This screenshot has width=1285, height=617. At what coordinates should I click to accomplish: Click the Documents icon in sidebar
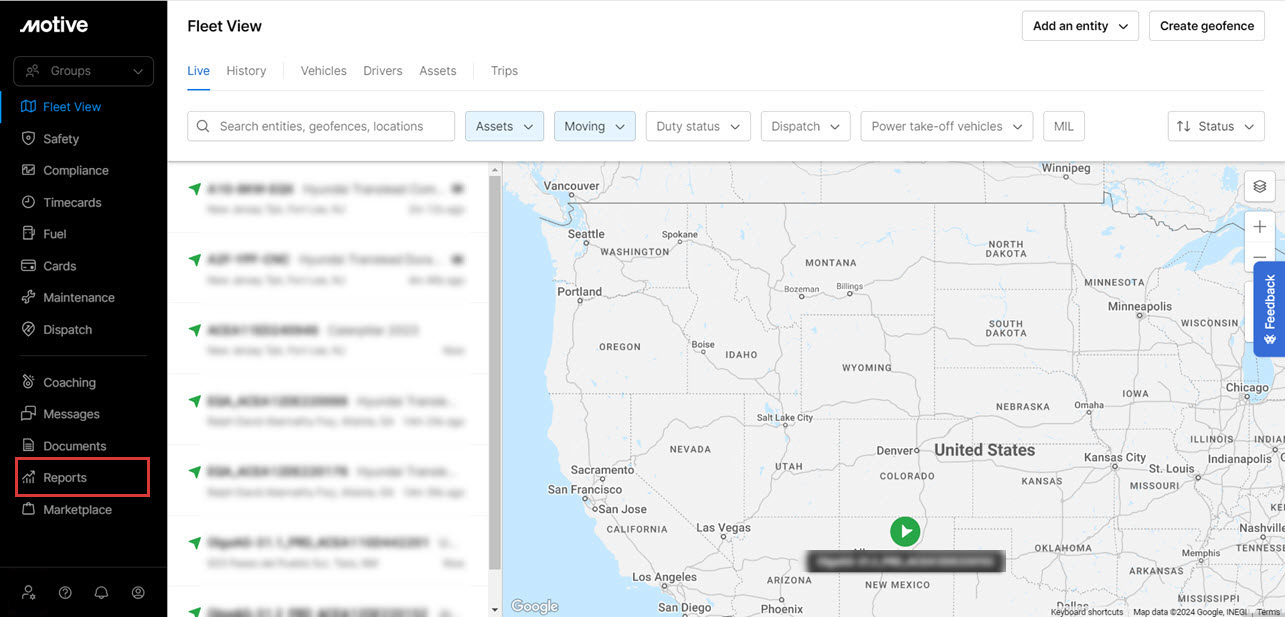28,446
